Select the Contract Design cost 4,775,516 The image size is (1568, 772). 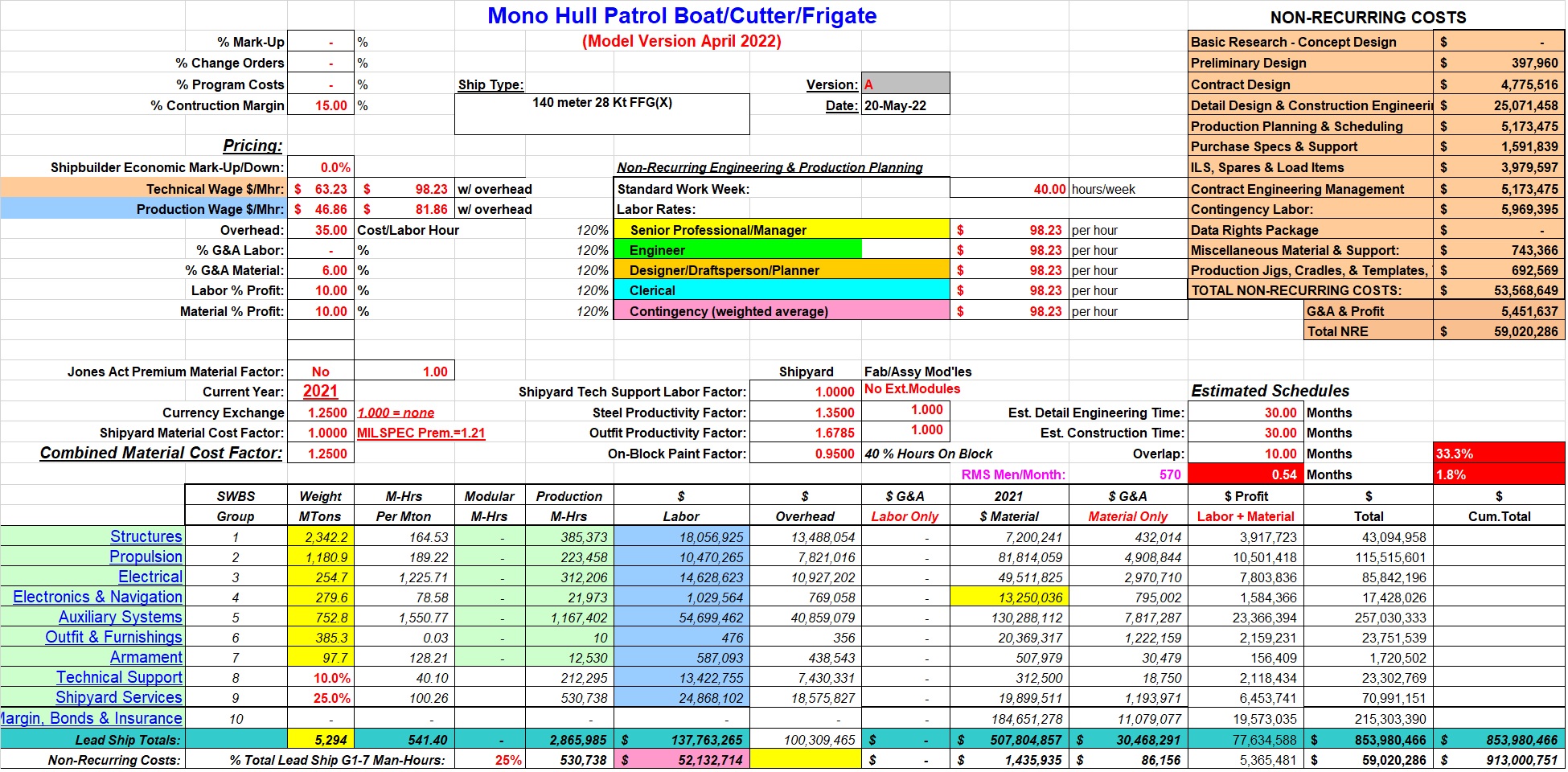tap(1499, 84)
